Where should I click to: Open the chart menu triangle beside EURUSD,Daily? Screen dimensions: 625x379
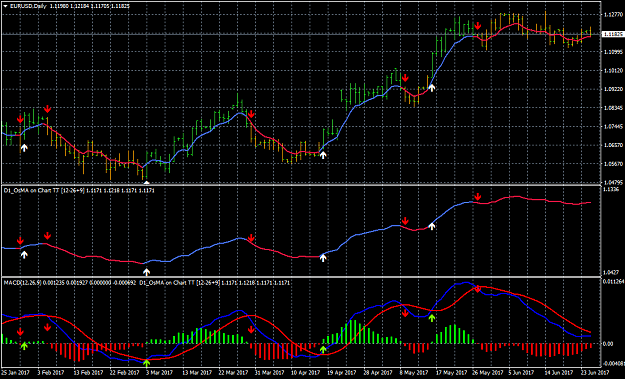coord(6,6)
